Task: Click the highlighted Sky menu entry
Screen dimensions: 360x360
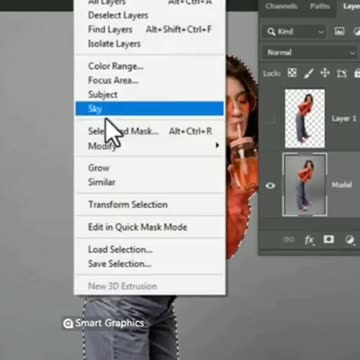Action: pyautogui.click(x=150, y=109)
